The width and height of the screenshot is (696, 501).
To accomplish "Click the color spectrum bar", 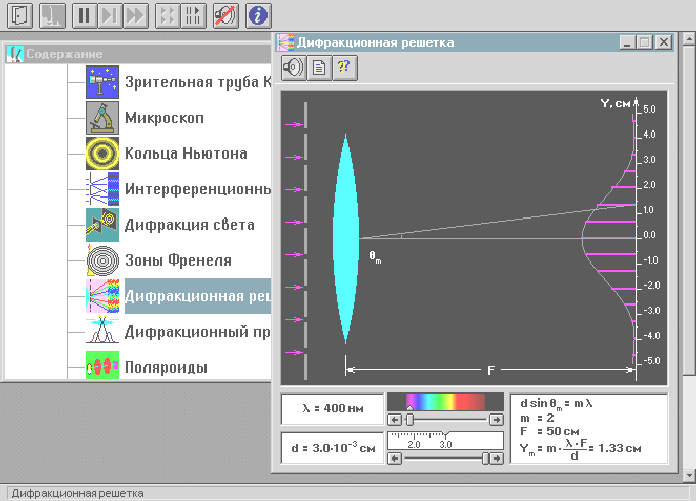I will point(445,402).
